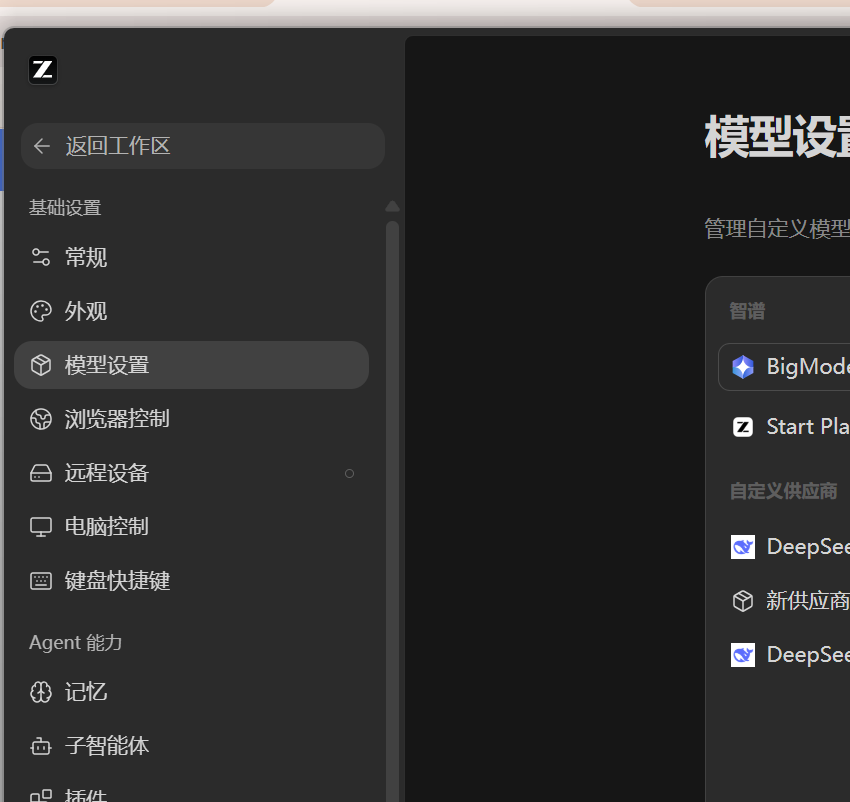Open the 记忆 settings page
This screenshot has width=850, height=802.
tap(191, 692)
